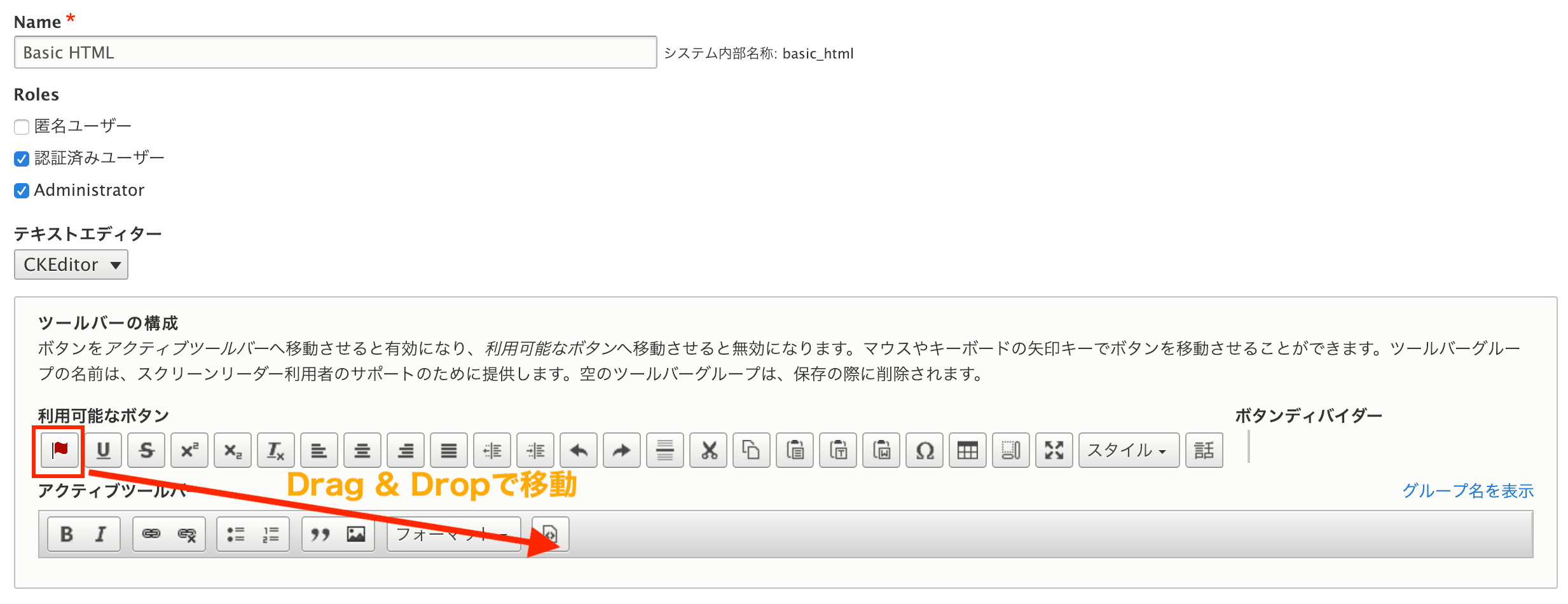Uncheck the 認証済みユーザー role checkbox
The image size is (1568, 604).
[22, 159]
